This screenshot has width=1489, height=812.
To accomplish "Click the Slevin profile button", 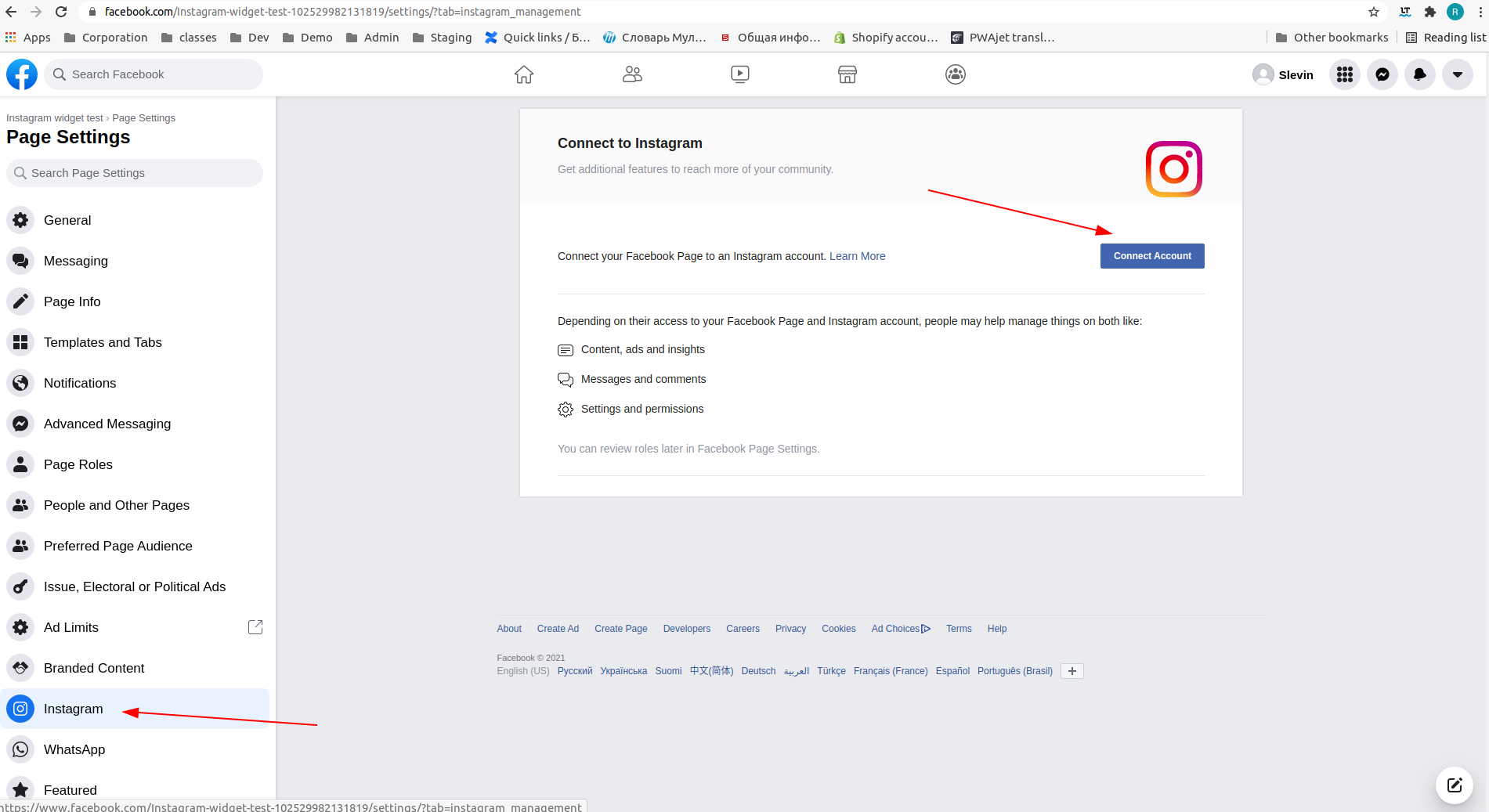I will coord(1284,74).
